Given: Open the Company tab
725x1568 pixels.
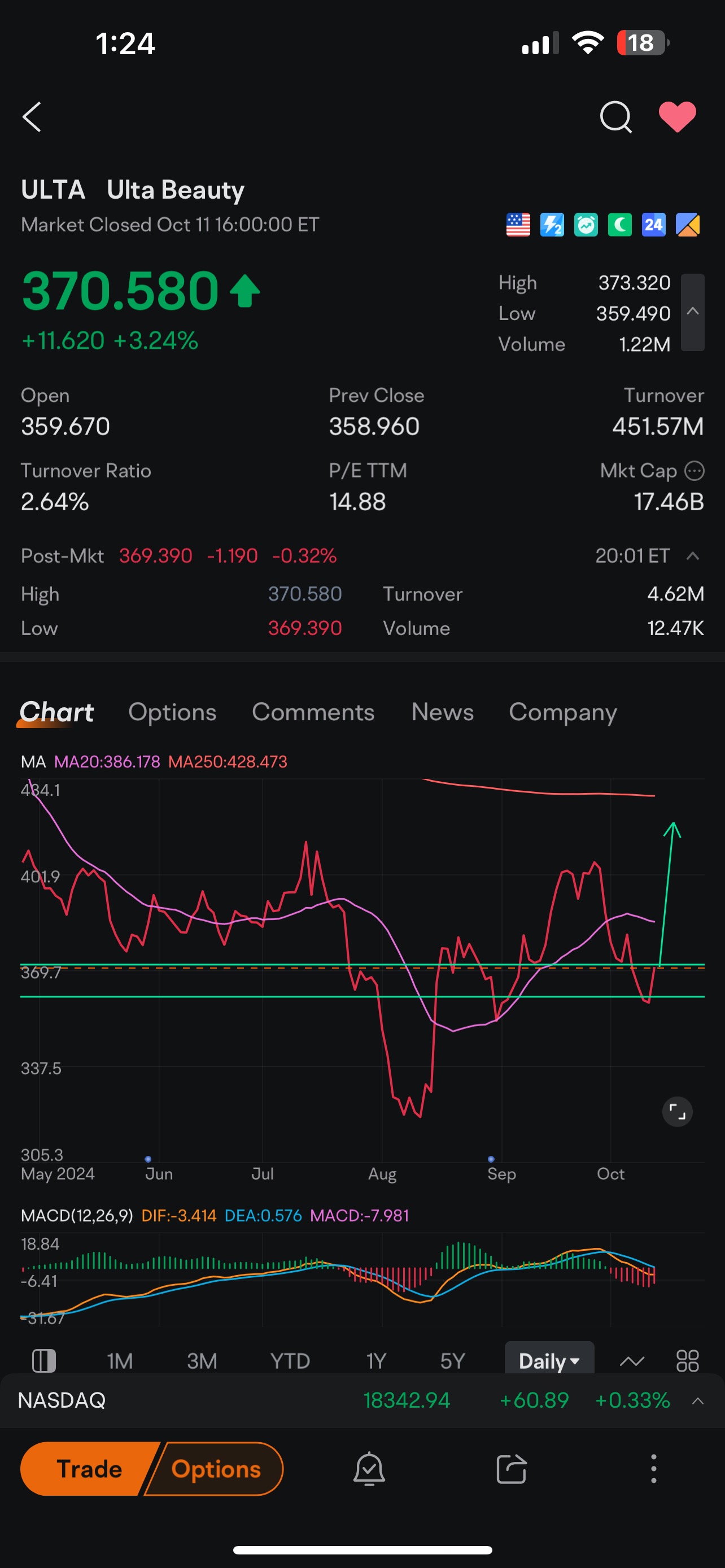Looking at the screenshot, I should point(563,712).
